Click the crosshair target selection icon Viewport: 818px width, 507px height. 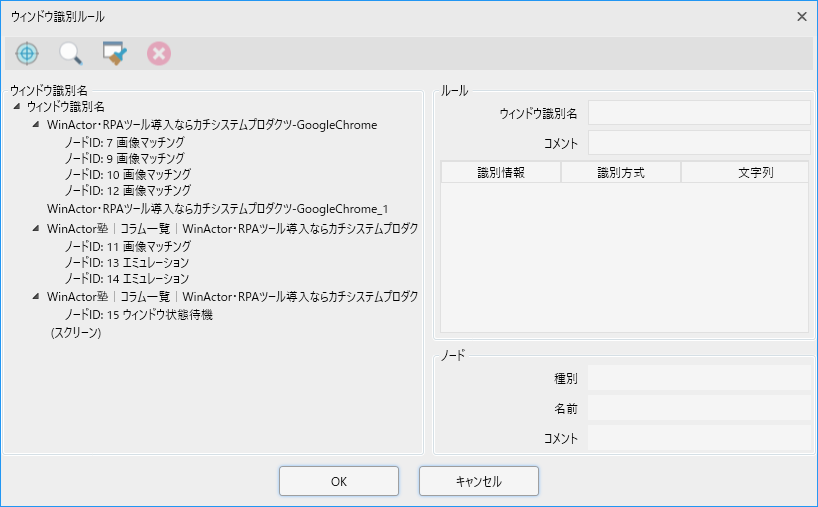pyautogui.click(x=27, y=54)
